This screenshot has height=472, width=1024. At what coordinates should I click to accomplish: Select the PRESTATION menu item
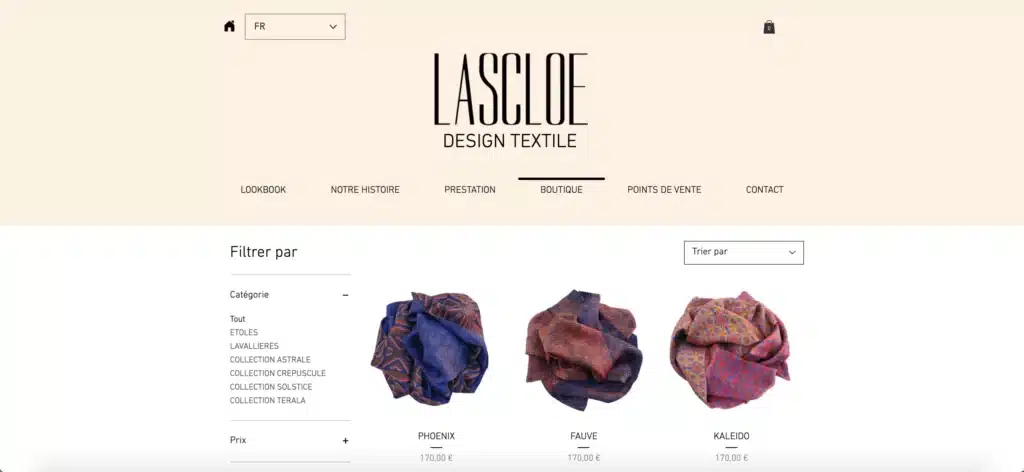click(470, 190)
